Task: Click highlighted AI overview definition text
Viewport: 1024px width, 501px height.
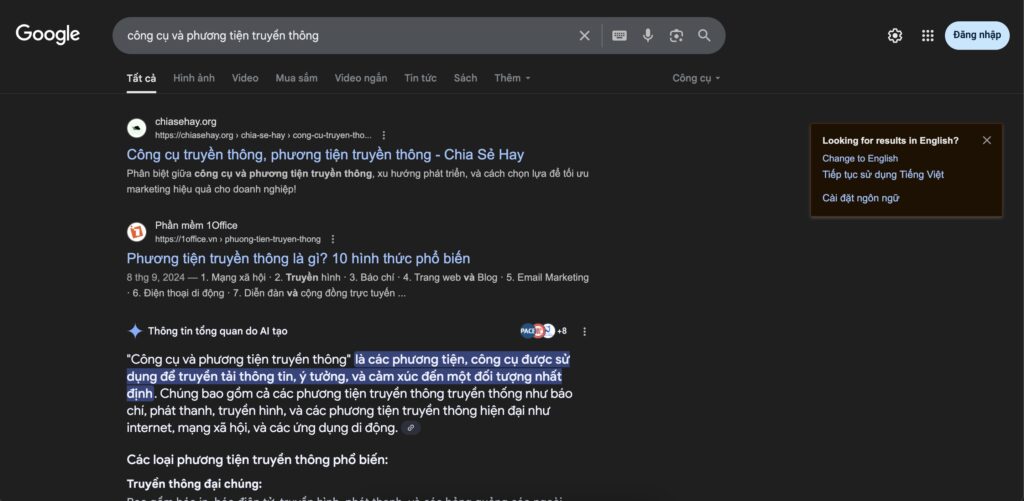Action: coord(349,377)
